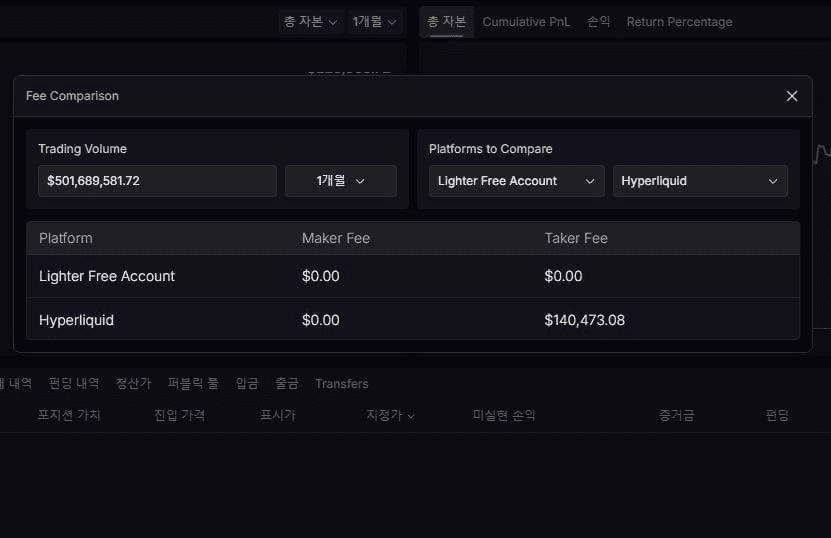Open the 1개월 period dropdown in Trading Volume
831x538 pixels.
pos(341,181)
